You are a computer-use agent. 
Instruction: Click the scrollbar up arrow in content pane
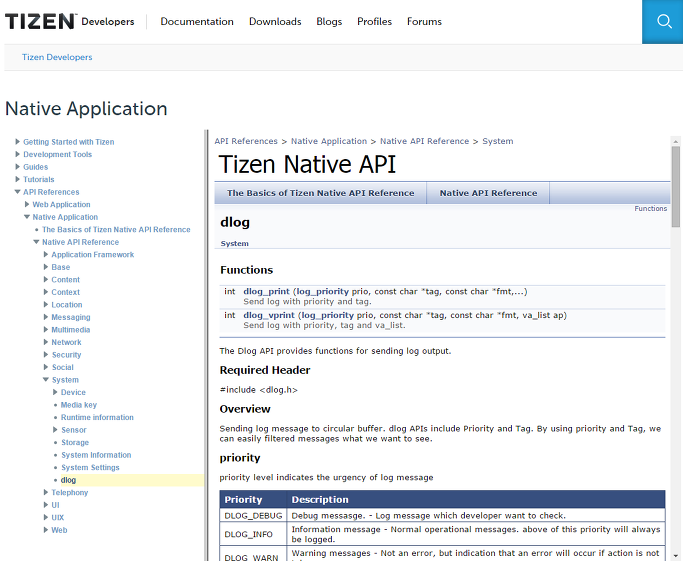point(676,142)
